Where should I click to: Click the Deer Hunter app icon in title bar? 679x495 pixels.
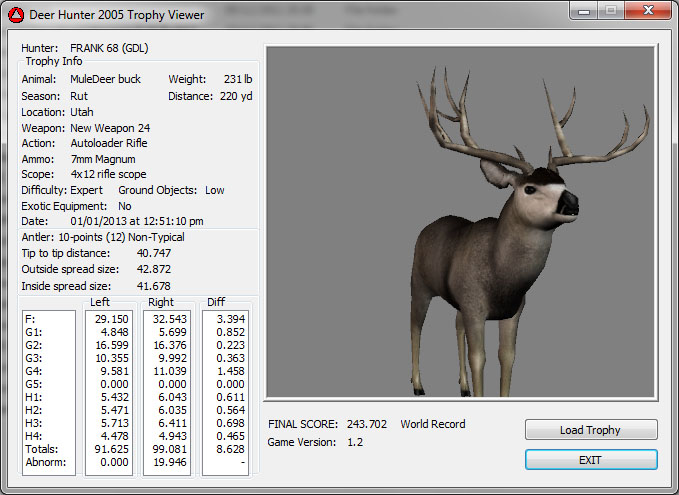pyautogui.click(x=15, y=15)
